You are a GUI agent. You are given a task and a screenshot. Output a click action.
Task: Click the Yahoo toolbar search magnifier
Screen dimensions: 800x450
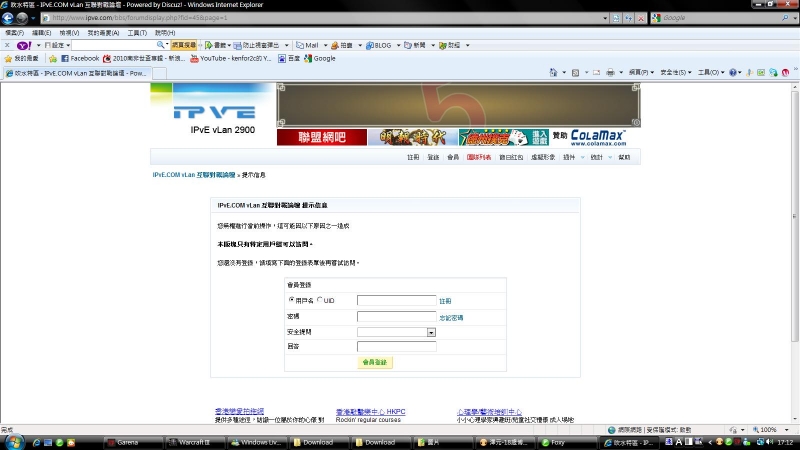point(160,45)
